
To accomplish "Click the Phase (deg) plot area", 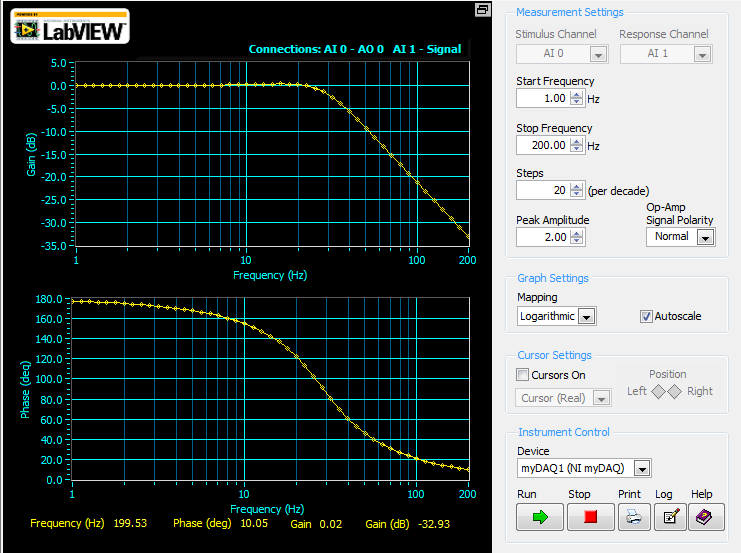I will (x=270, y=389).
